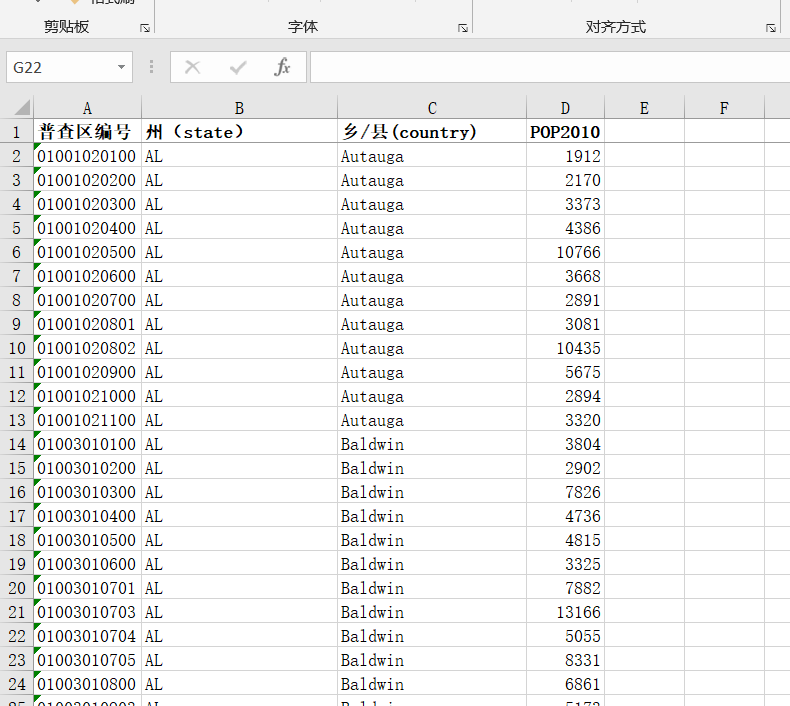The width and height of the screenshot is (790, 706).
Task: Click the header cell 乡/县(country)
Action: (432, 132)
